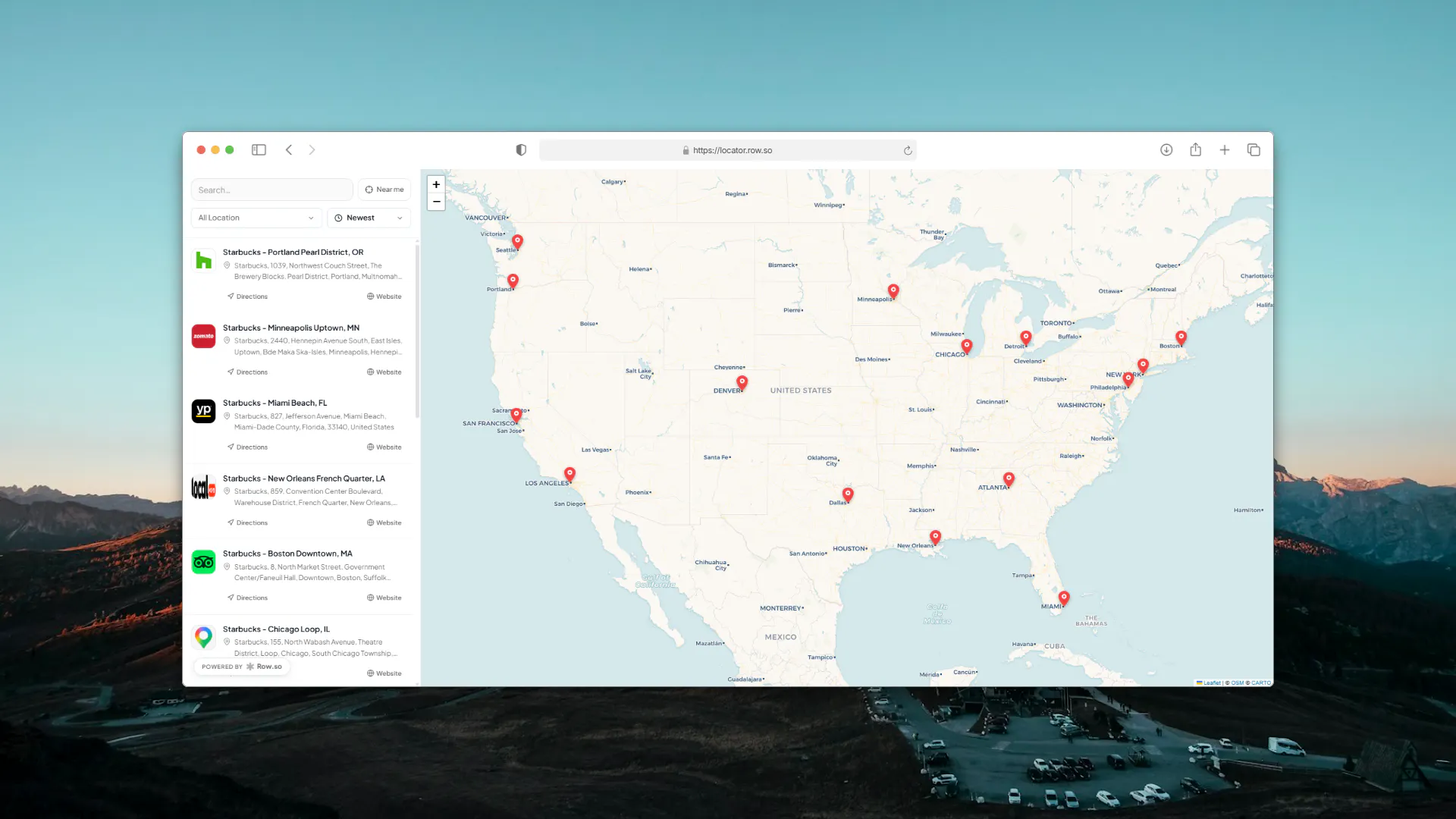
Task: Select the Portland map pin
Action: [513, 281]
